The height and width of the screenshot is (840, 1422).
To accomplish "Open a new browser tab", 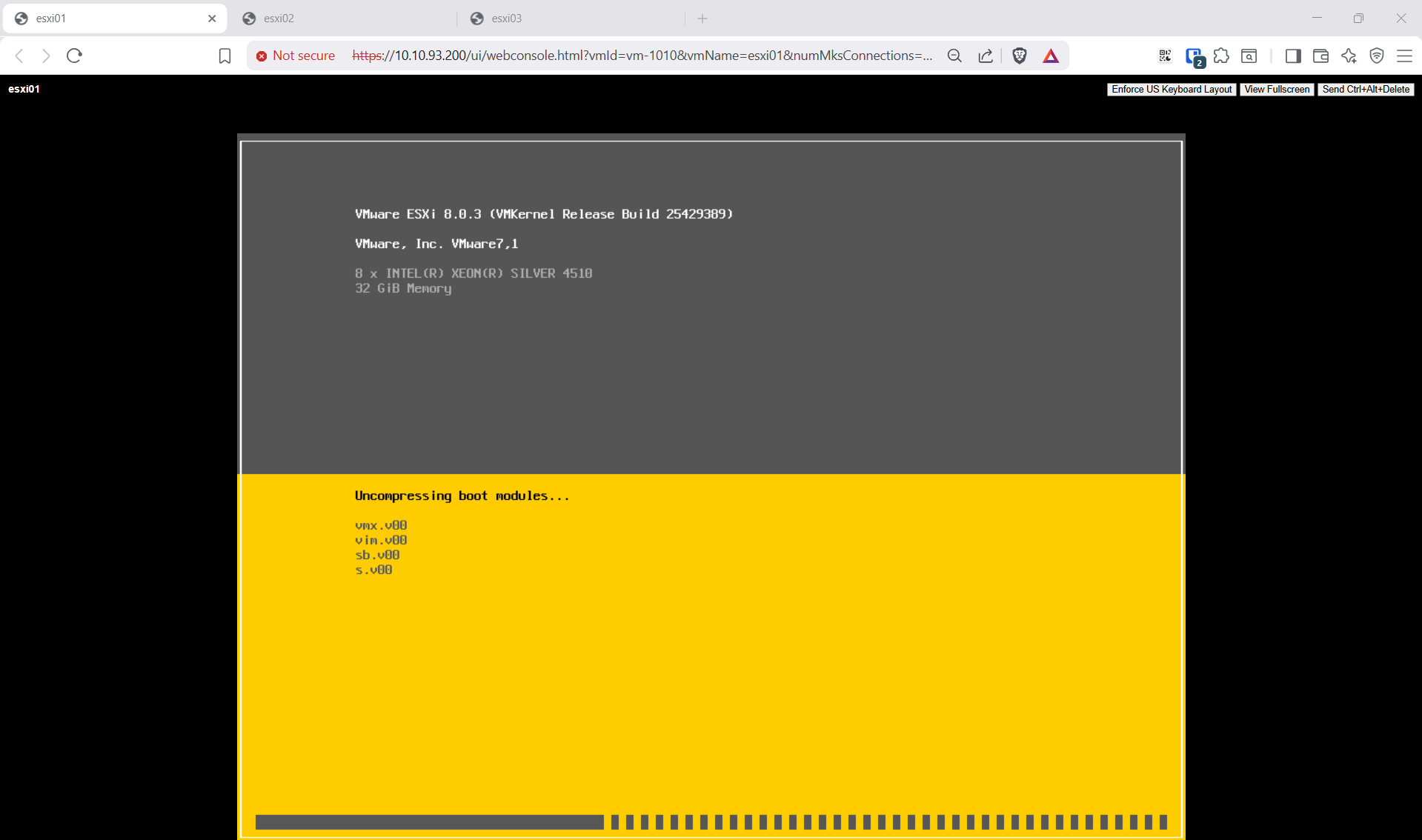I will (x=702, y=19).
